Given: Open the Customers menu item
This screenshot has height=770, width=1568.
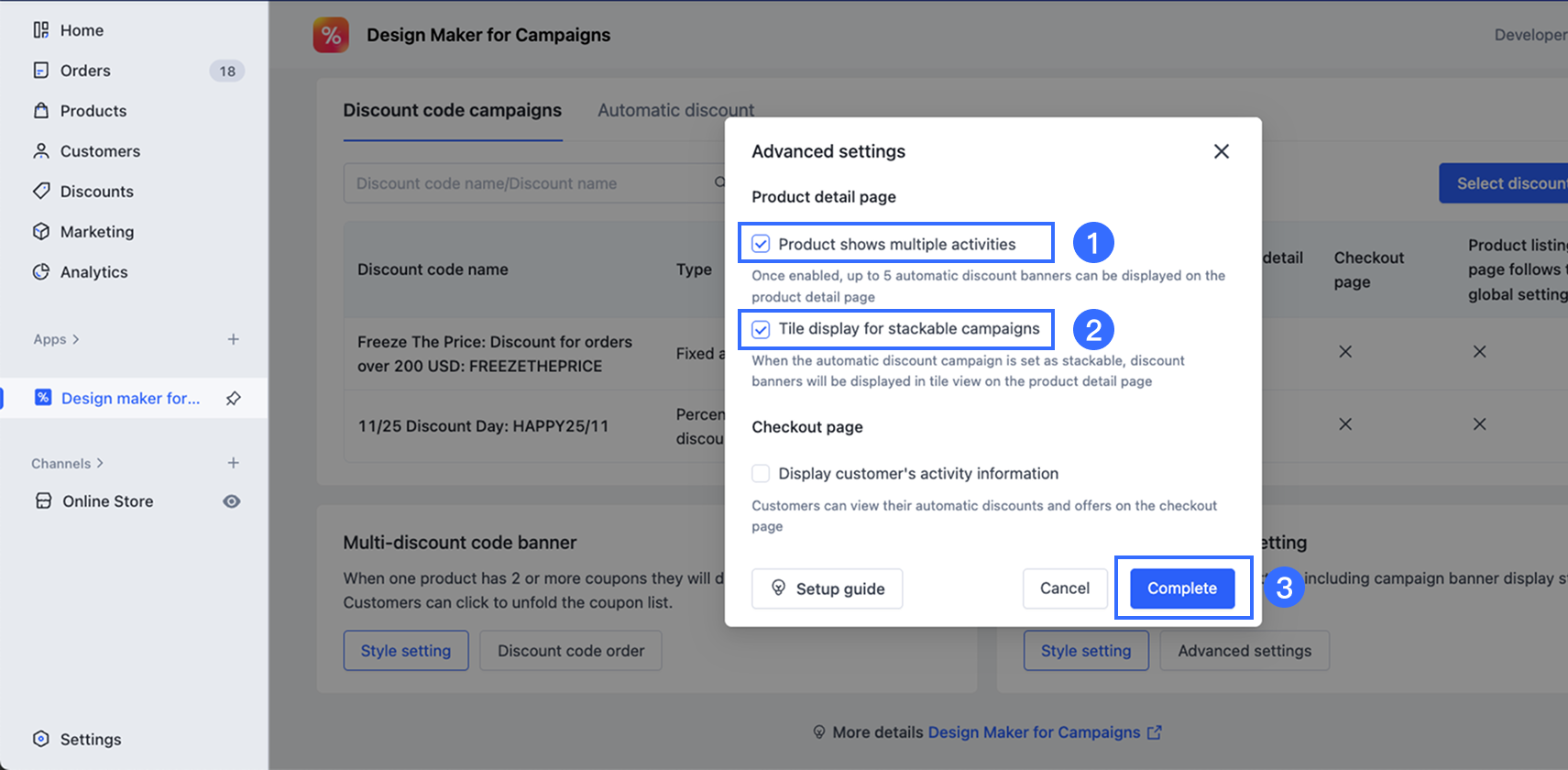Looking at the screenshot, I should point(100,151).
